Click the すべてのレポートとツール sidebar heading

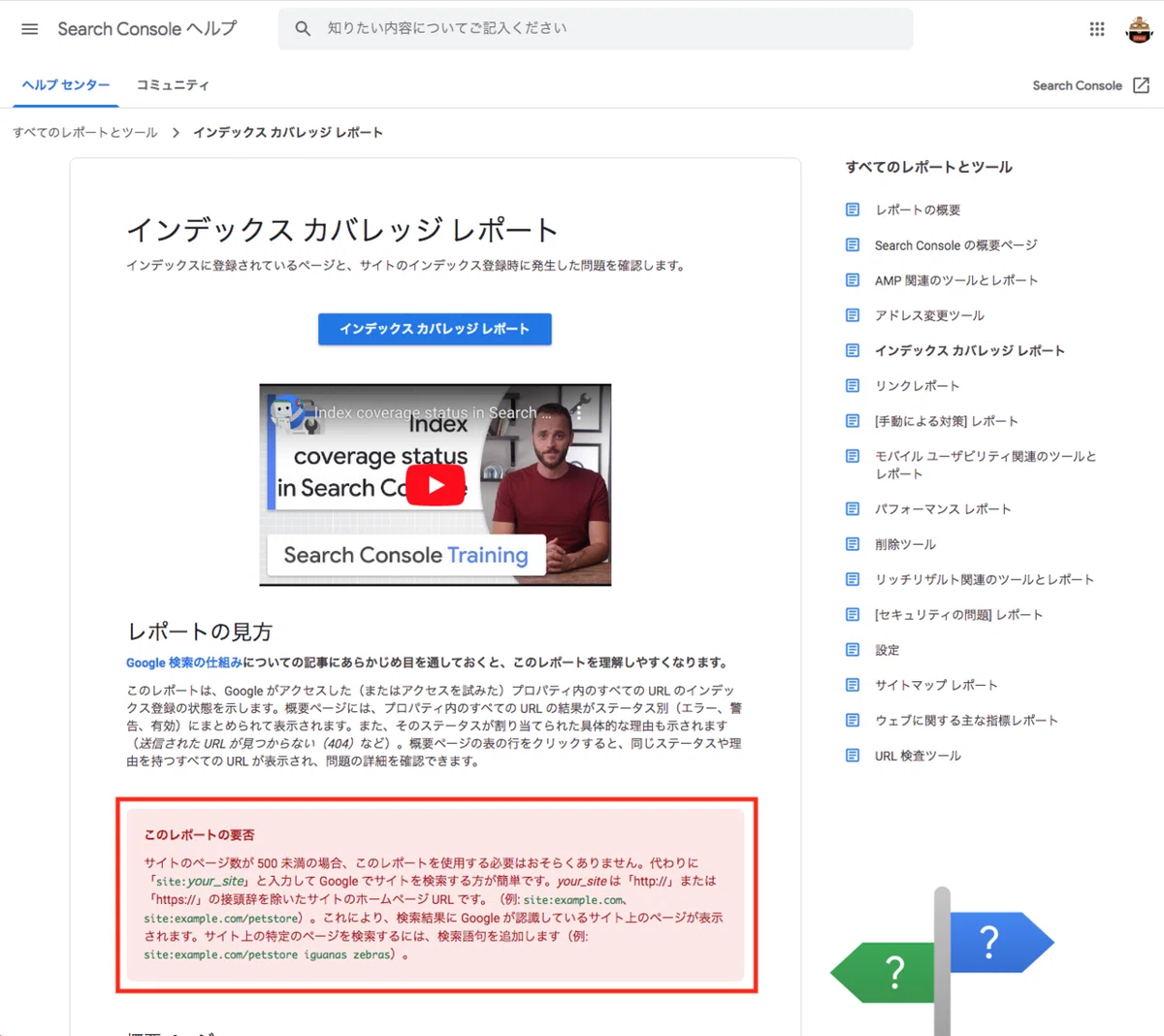point(928,167)
